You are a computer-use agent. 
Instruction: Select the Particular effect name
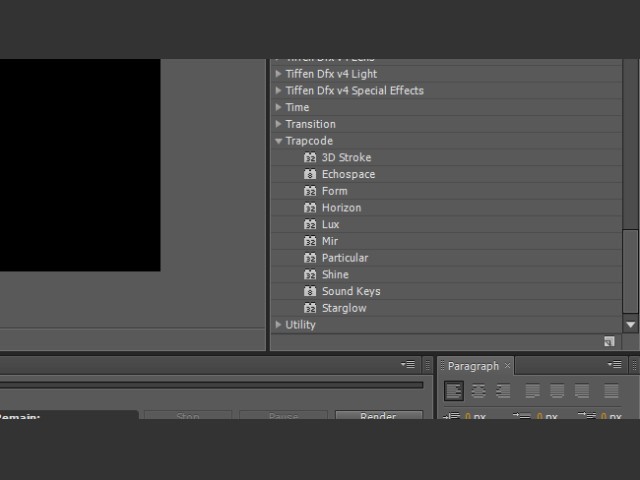tap(345, 258)
